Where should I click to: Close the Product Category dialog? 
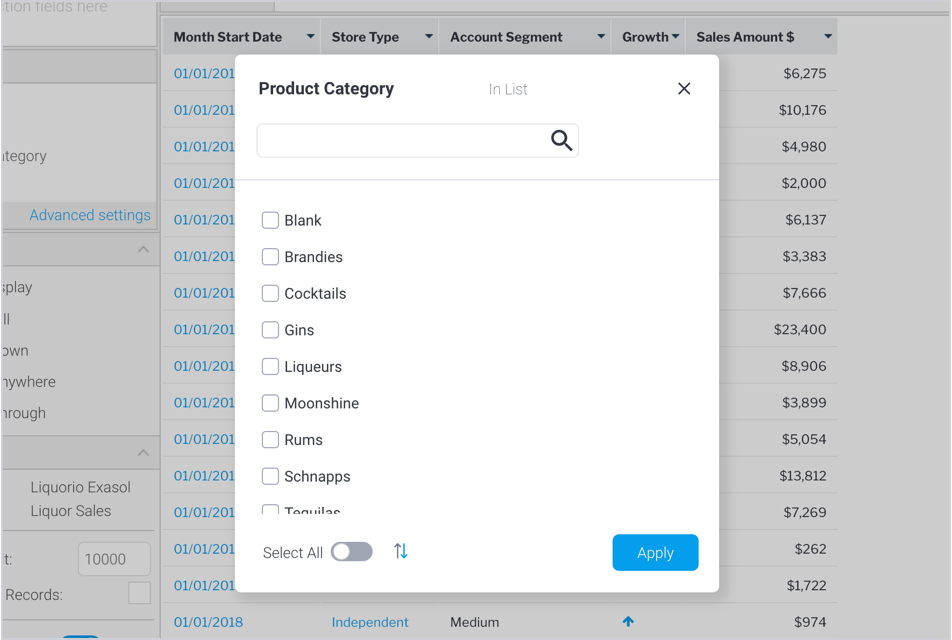684,89
